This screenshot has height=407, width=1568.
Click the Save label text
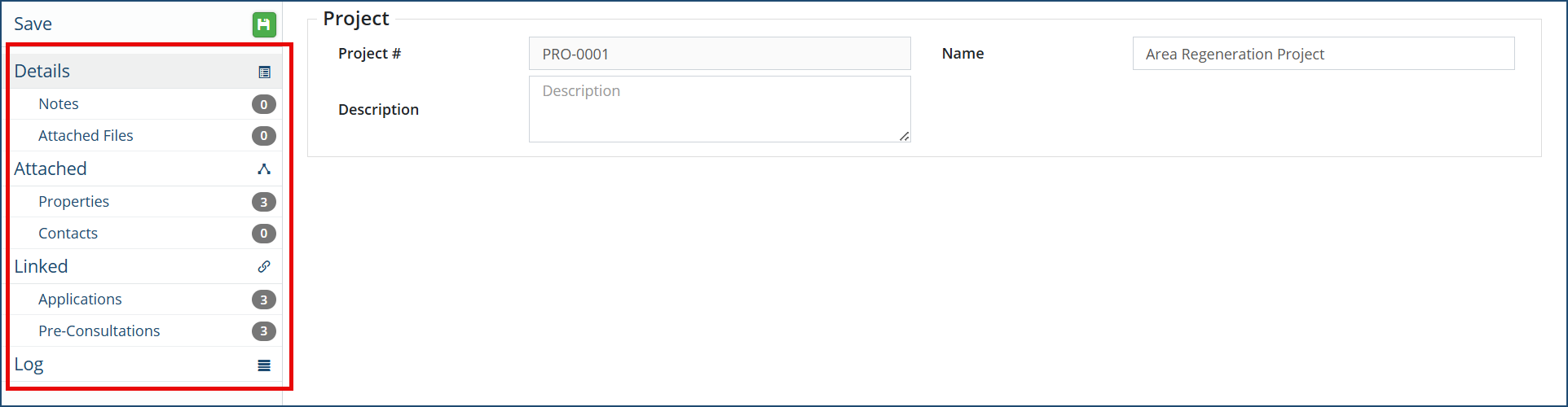(x=33, y=24)
